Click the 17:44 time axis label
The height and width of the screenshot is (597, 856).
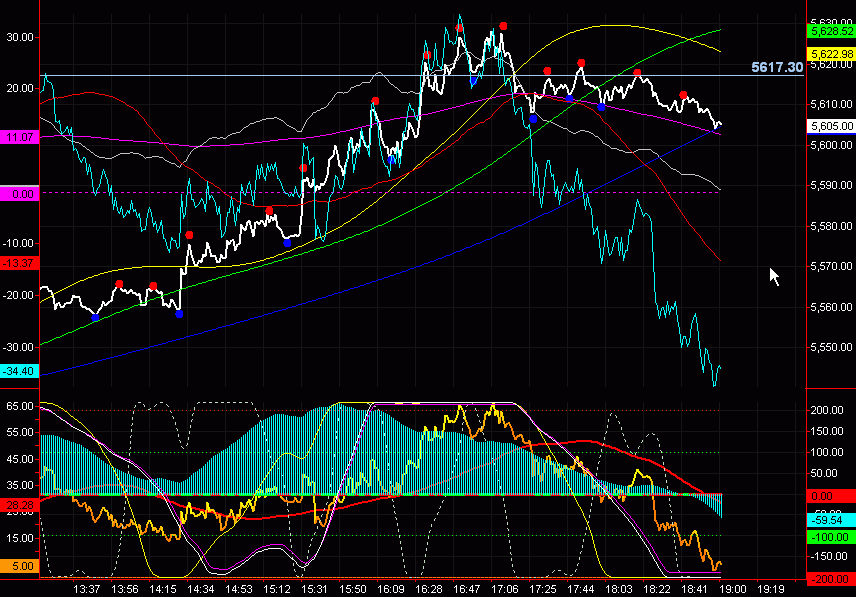pos(580,589)
